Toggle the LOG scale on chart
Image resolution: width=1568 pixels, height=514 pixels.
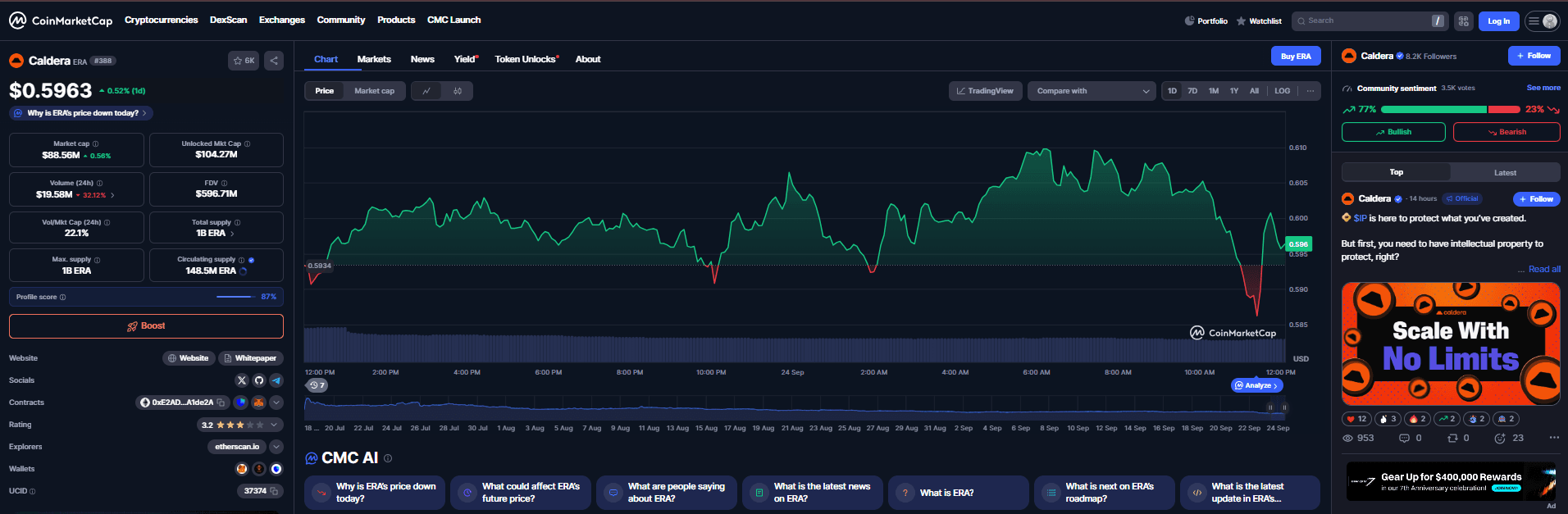1282,91
